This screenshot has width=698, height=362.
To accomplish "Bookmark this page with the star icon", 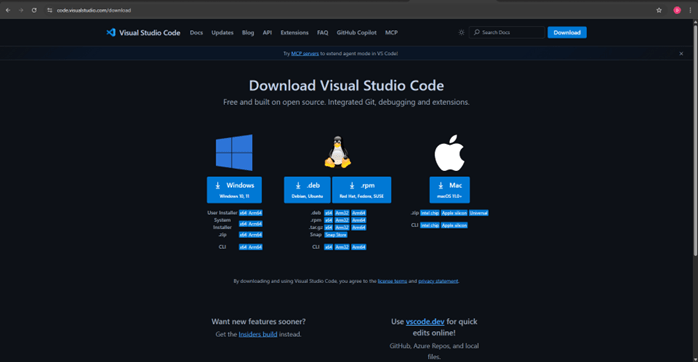I will (659, 10).
